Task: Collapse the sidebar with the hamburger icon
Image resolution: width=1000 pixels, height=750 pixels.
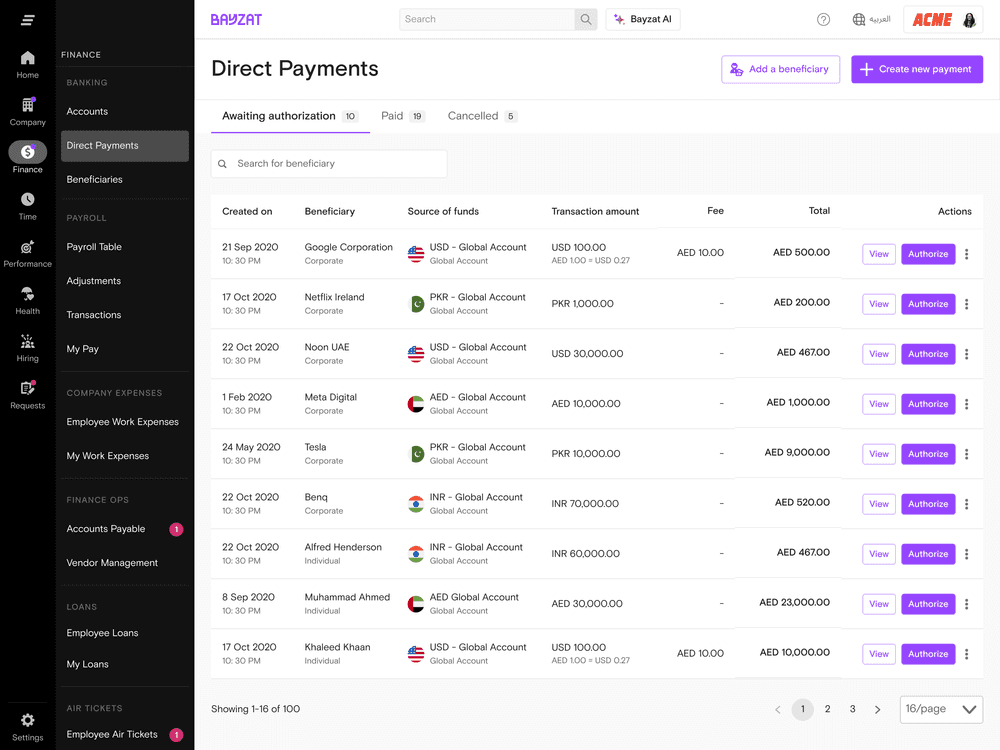Action: [x=27, y=20]
